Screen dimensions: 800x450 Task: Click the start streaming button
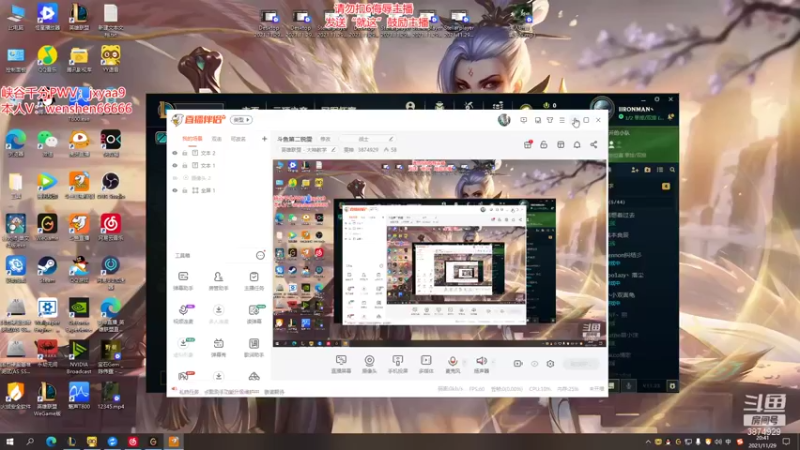pos(580,364)
